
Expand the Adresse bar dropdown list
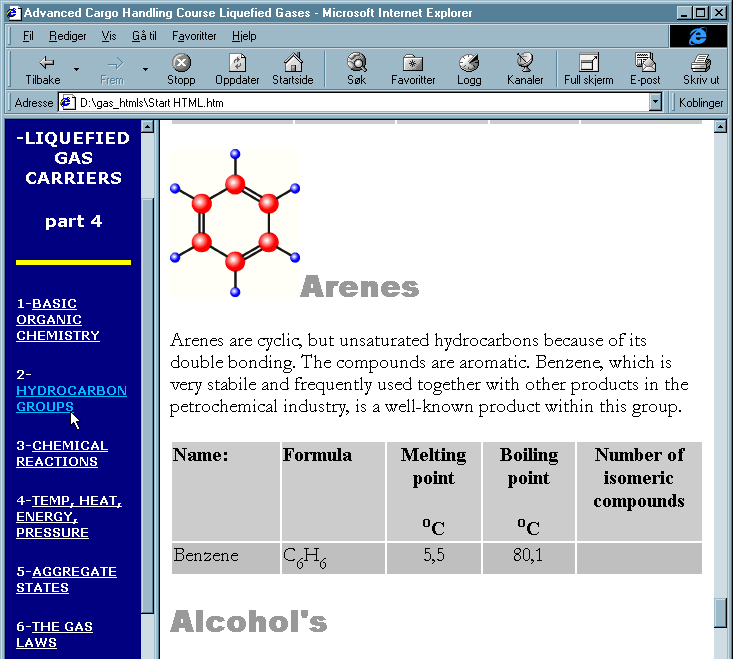click(x=655, y=102)
